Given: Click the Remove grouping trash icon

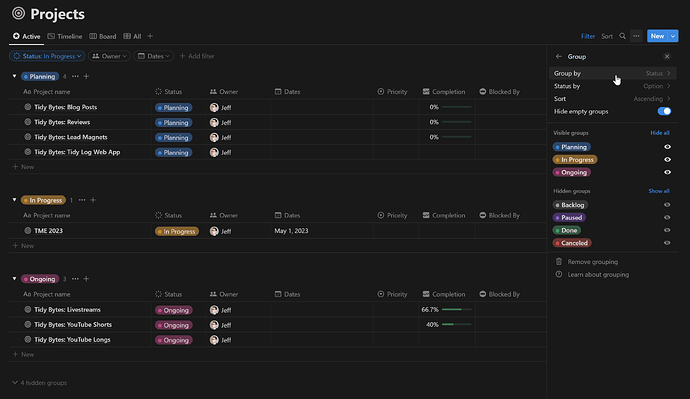Looking at the screenshot, I should pyautogui.click(x=559, y=262).
